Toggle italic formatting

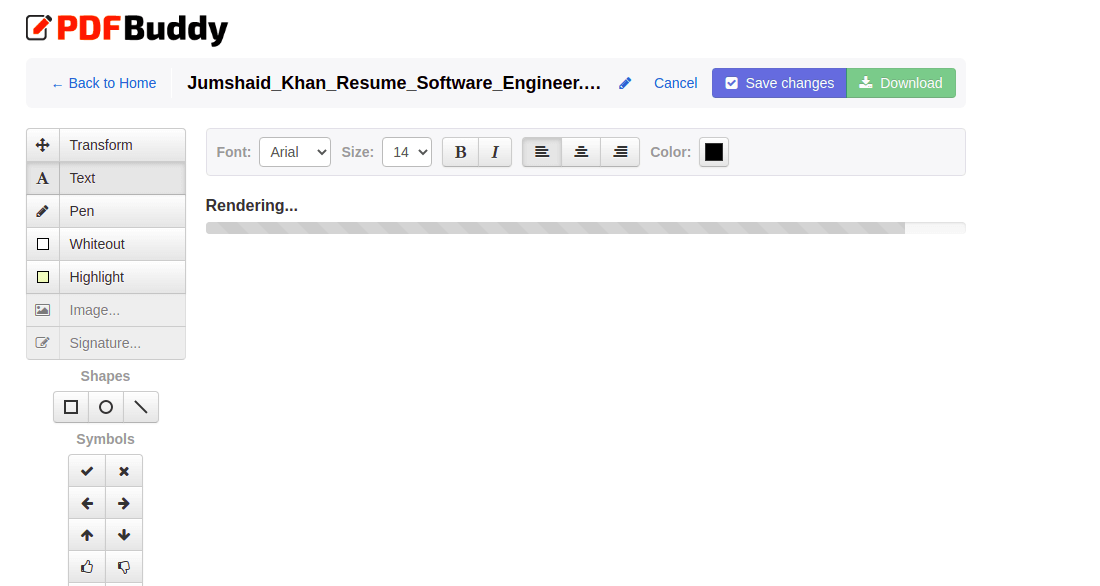495,152
